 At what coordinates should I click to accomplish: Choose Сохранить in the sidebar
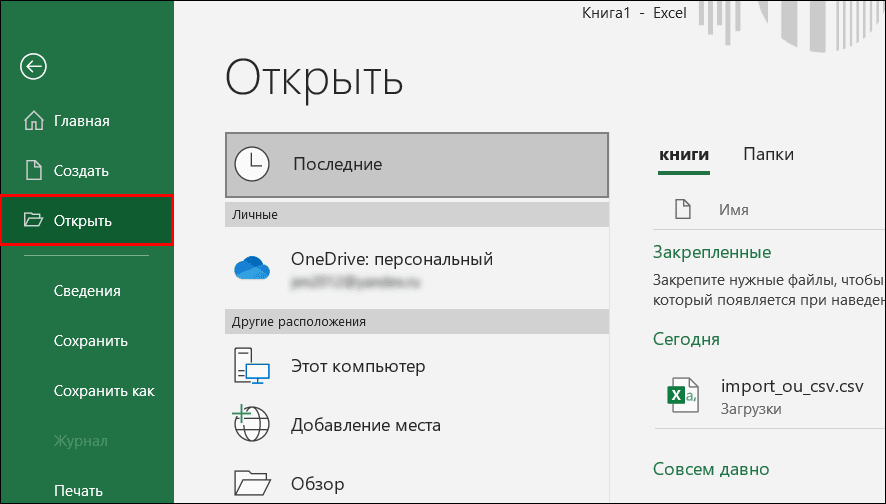(90, 341)
